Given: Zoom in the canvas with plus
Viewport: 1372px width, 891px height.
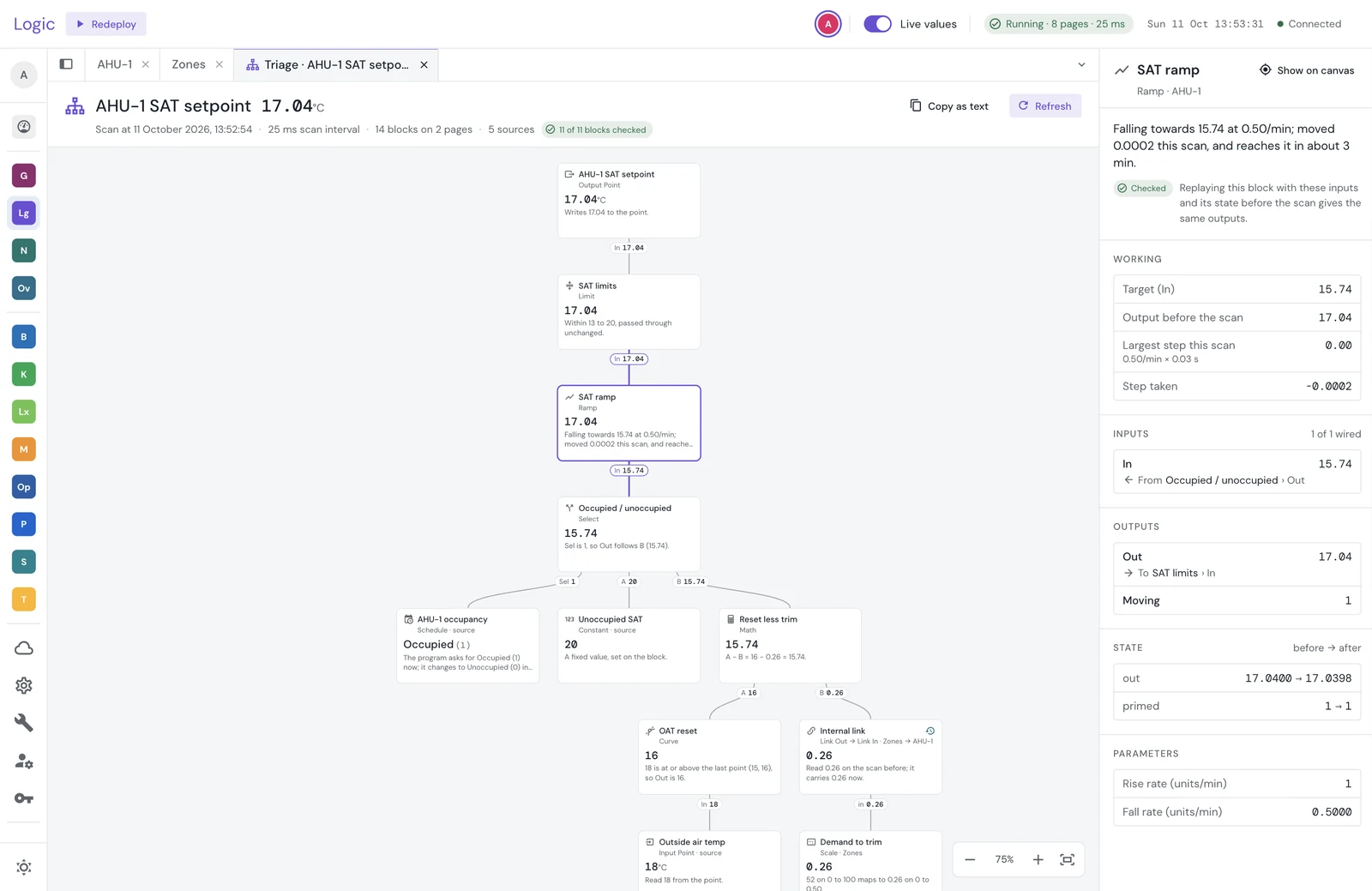Looking at the screenshot, I should click(1038, 859).
